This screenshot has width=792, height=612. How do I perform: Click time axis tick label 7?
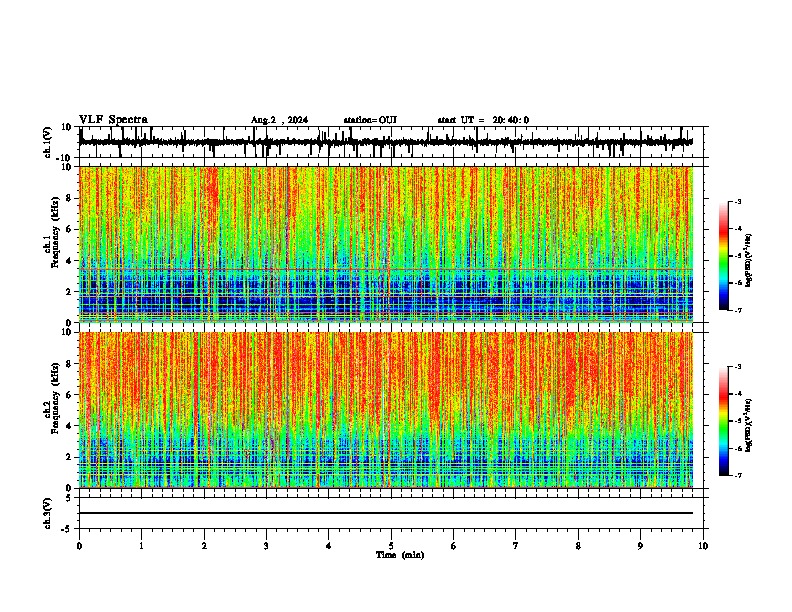coord(516,546)
